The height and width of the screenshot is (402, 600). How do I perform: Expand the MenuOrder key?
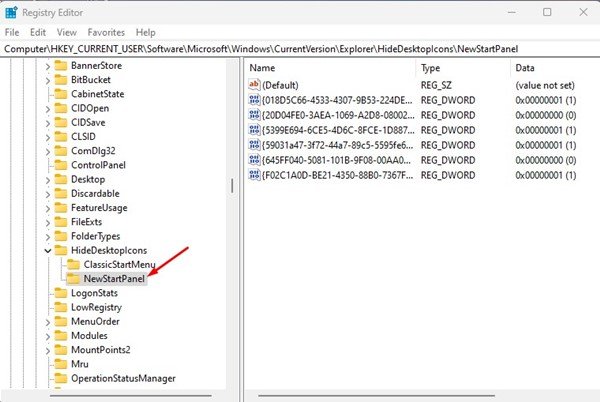tap(47, 322)
